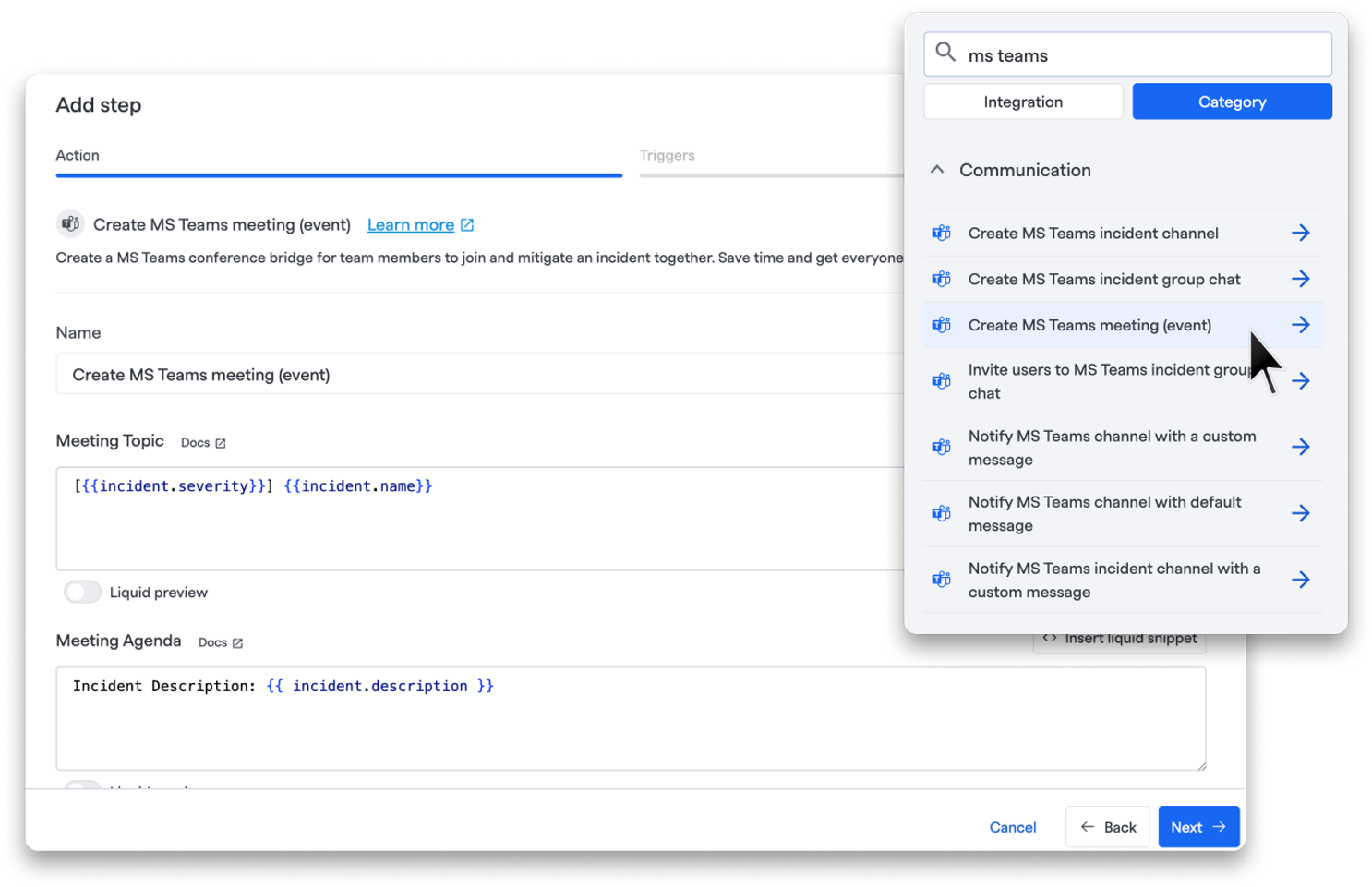Screen dimensions: 1372x887
Task: Click Insert liquid snippet button
Action: pos(1119,639)
